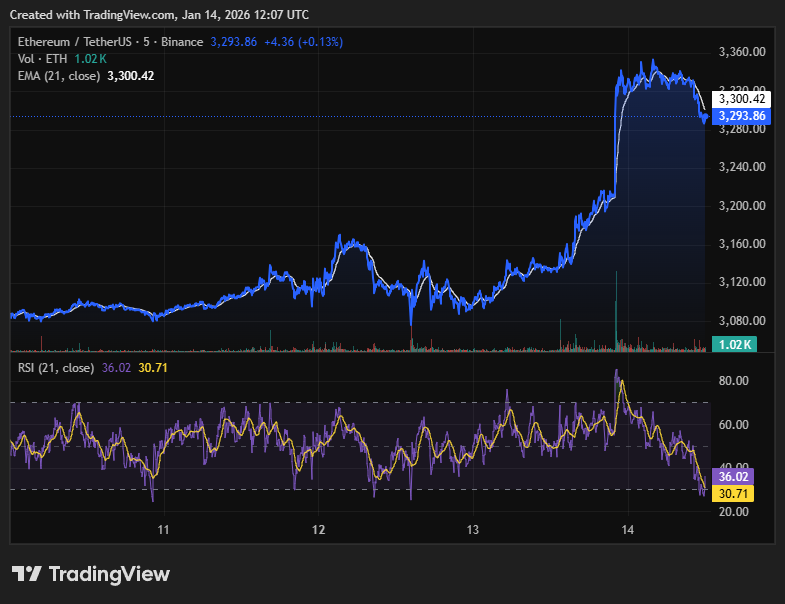Click the 80.00 level on RSI axis
Image resolution: width=785 pixels, height=604 pixels.
pos(733,381)
